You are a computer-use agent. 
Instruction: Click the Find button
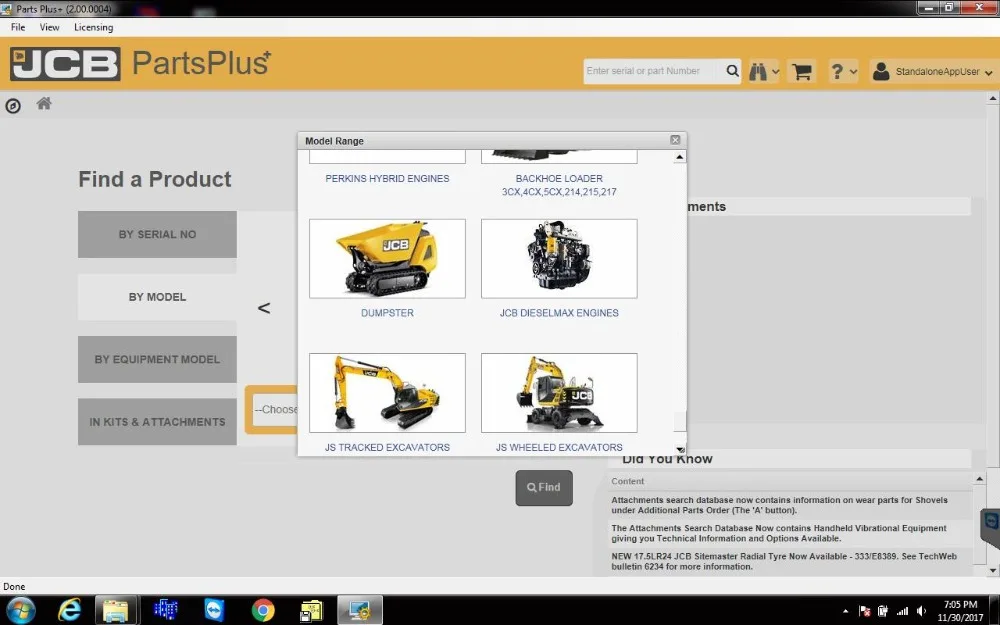click(543, 487)
